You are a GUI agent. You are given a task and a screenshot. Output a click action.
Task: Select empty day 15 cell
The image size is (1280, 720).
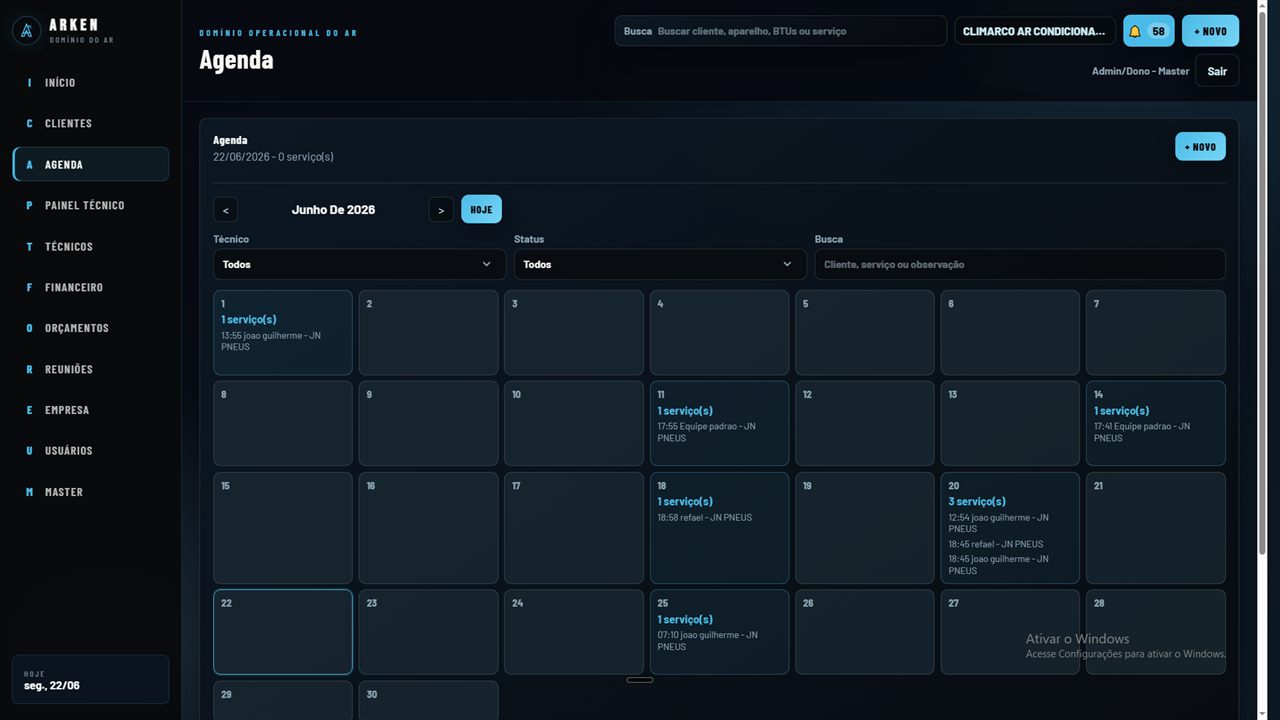click(x=283, y=528)
